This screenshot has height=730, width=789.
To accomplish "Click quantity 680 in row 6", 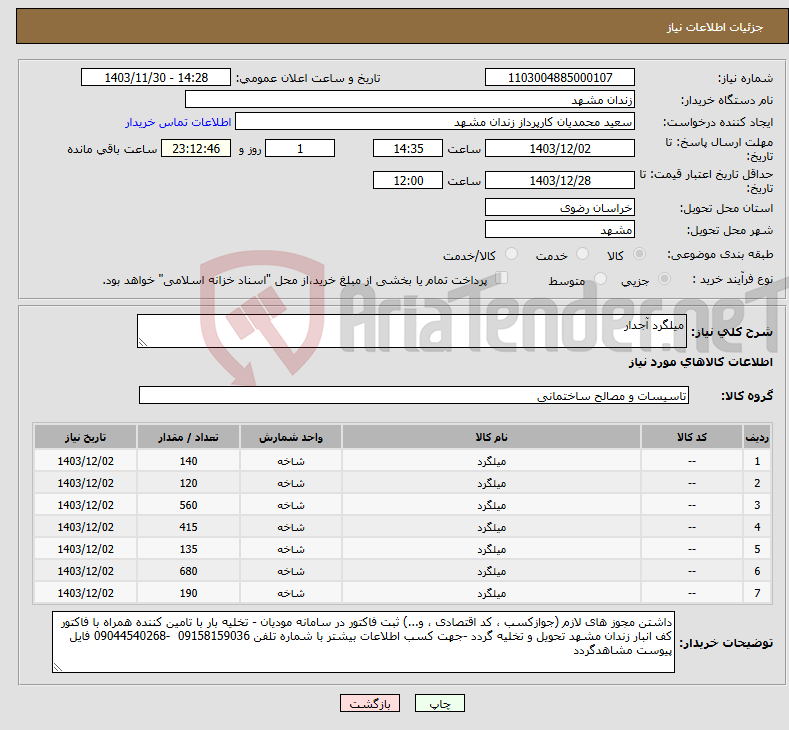I will click(x=188, y=571).
